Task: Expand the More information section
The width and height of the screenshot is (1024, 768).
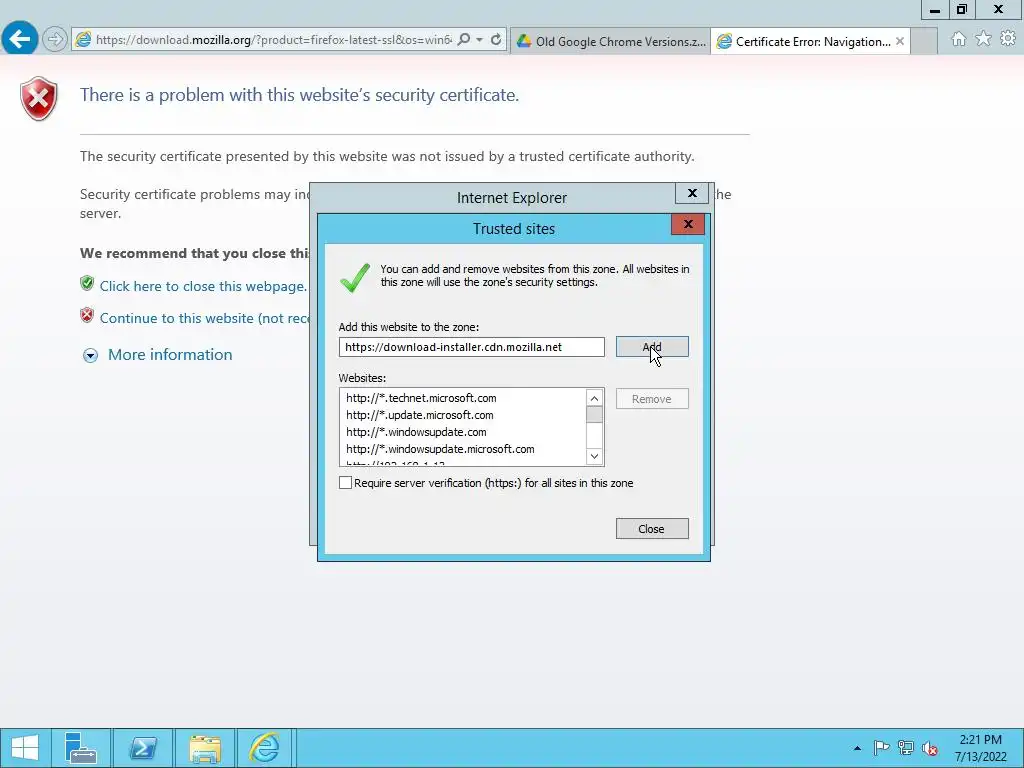Action: pos(170,355)
